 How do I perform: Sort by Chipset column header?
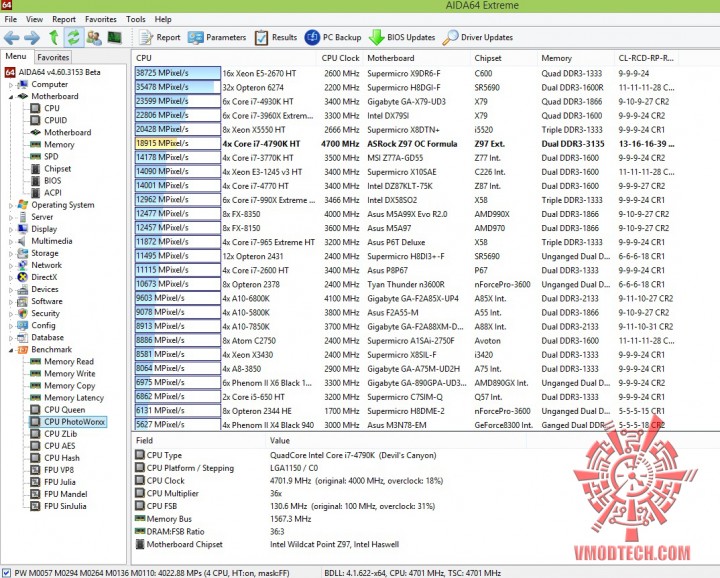503,58
